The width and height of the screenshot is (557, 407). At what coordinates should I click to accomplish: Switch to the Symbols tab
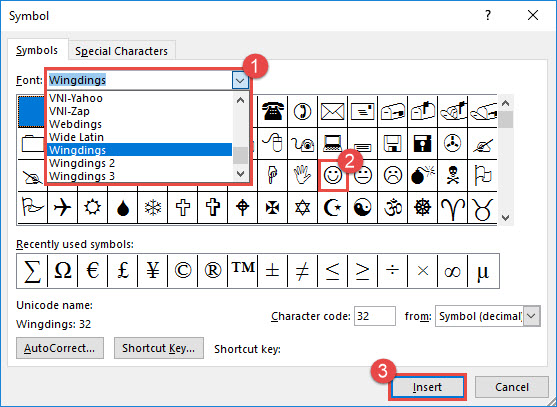coord(37,50)
